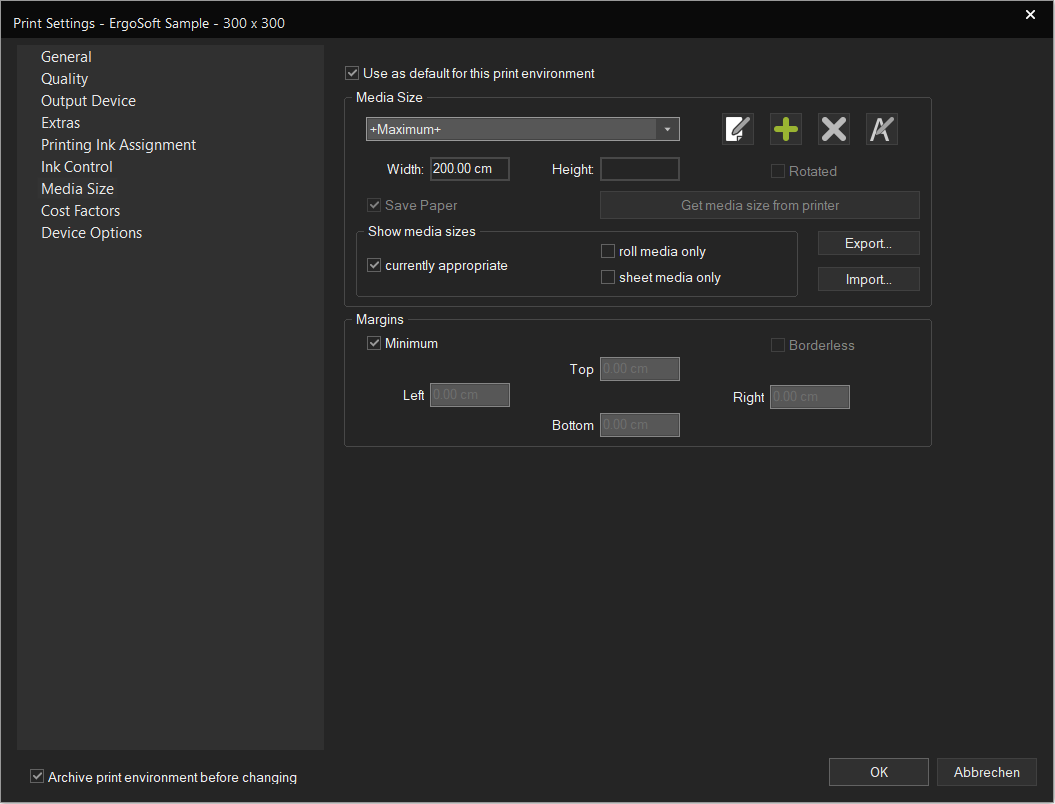Image resolution: width=1055 pixels, height=804 pixels.
Task: Close the Print Settings dialog
Action: pyautogui.click(x=1029, y=15)
